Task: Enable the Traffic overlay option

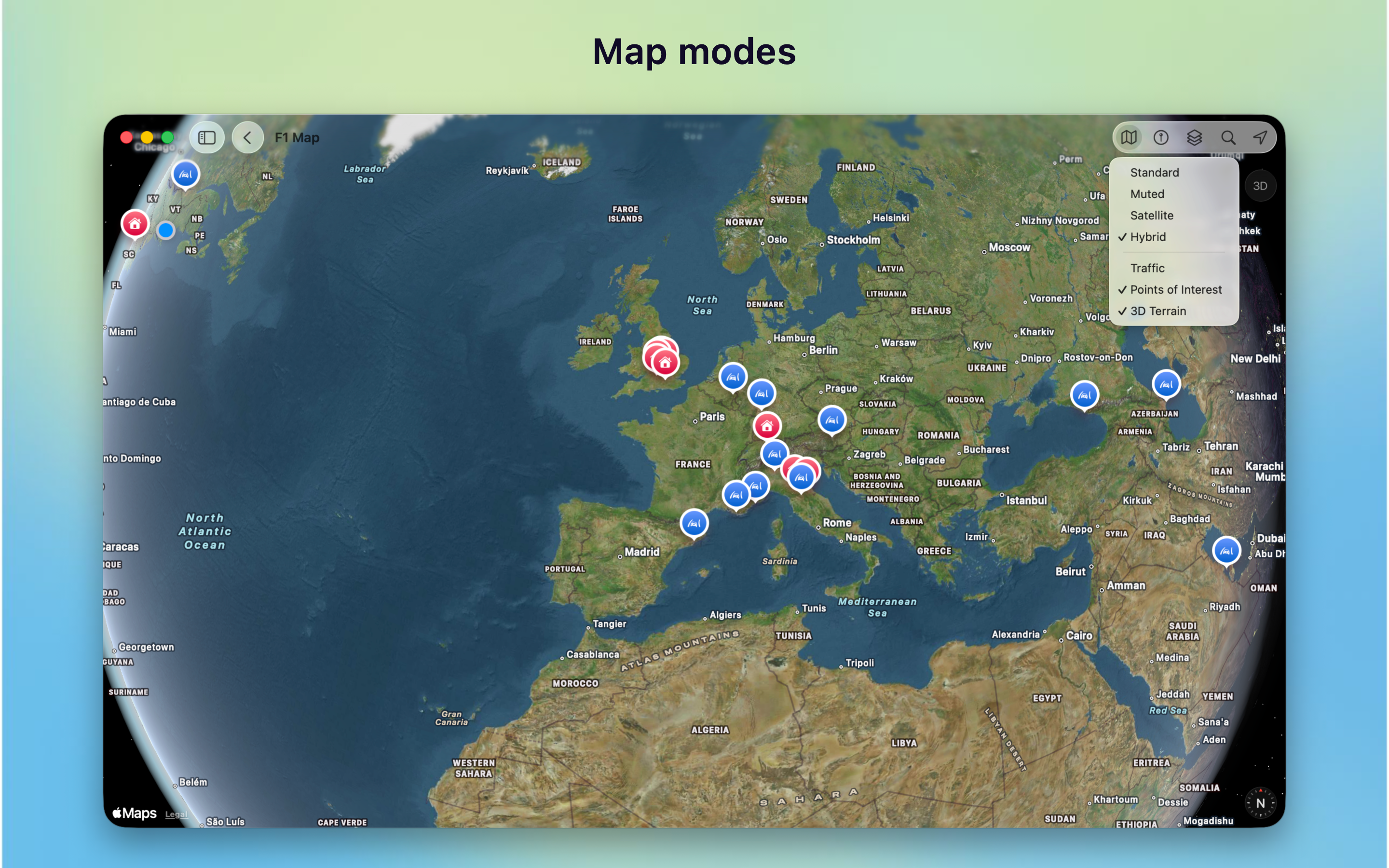Action: click(x=1173, y=268)
